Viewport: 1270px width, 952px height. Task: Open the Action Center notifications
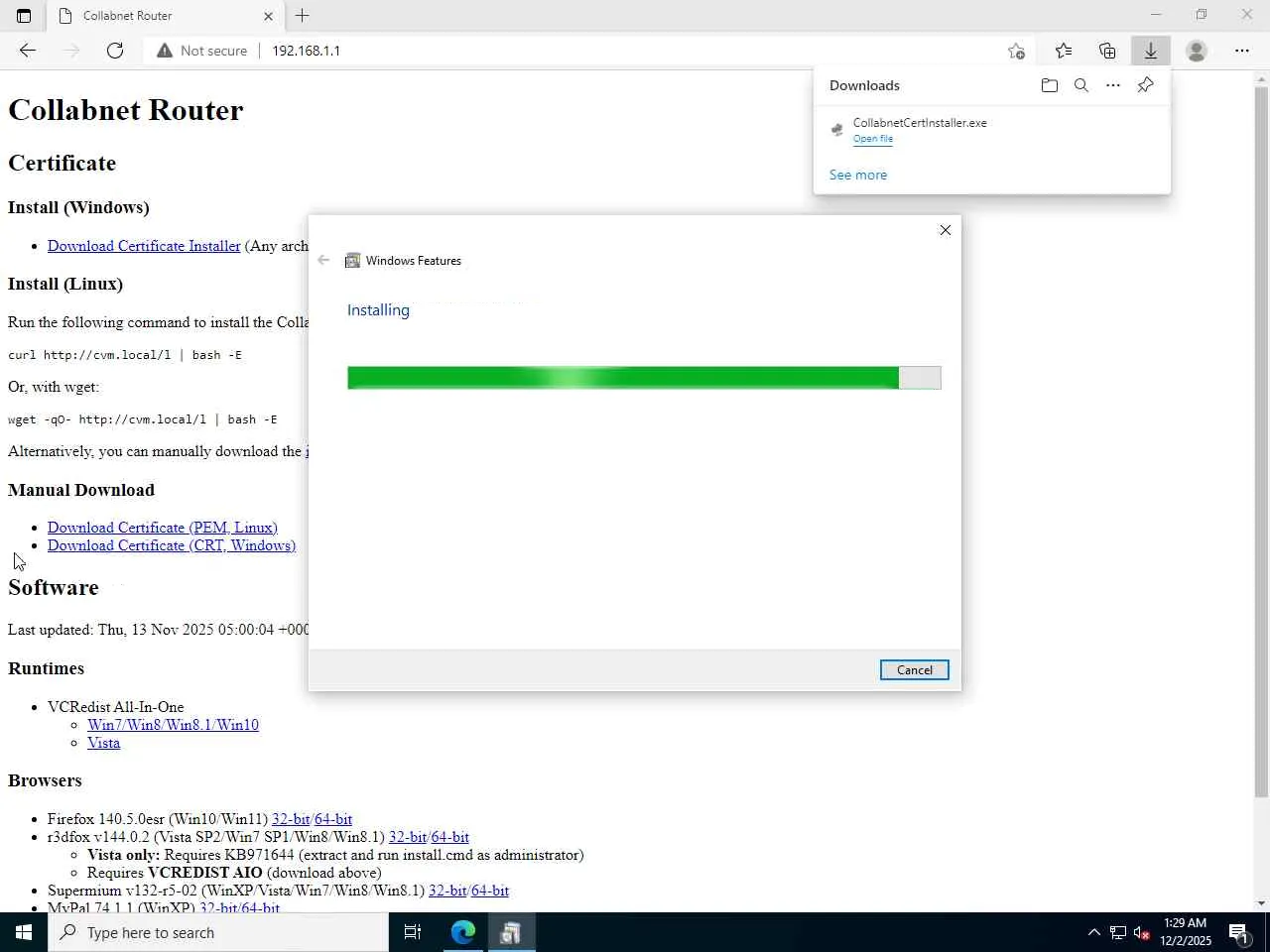click(x=1239, y=932)
